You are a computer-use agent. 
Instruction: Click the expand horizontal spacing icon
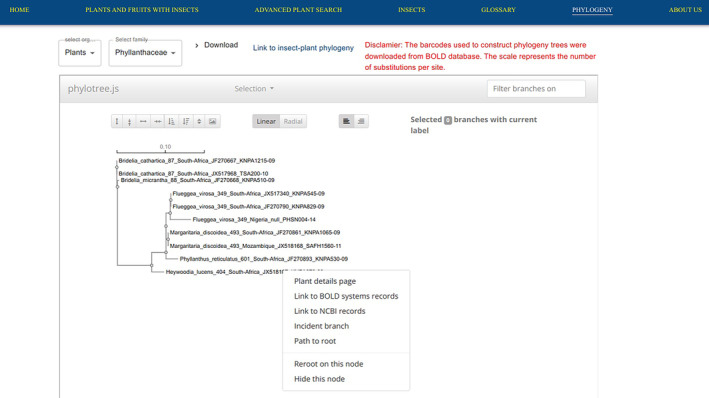(143, 121)
